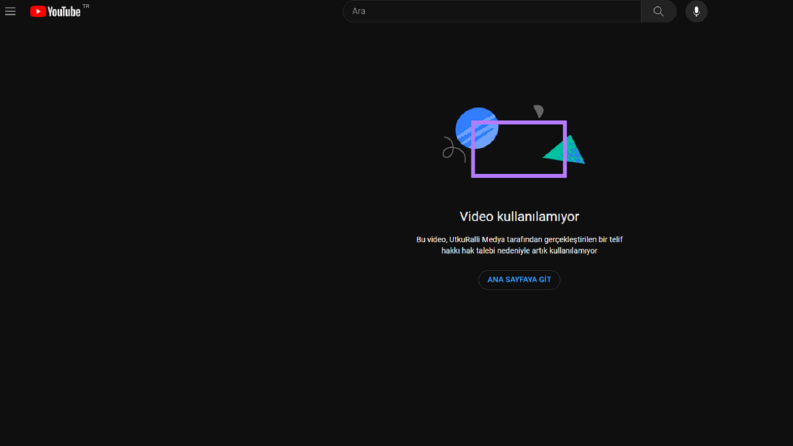Click the 'Video kullanılamıyor' heading
The height and width of the screenshot is (446, 793).
click(x=519, y=216)
